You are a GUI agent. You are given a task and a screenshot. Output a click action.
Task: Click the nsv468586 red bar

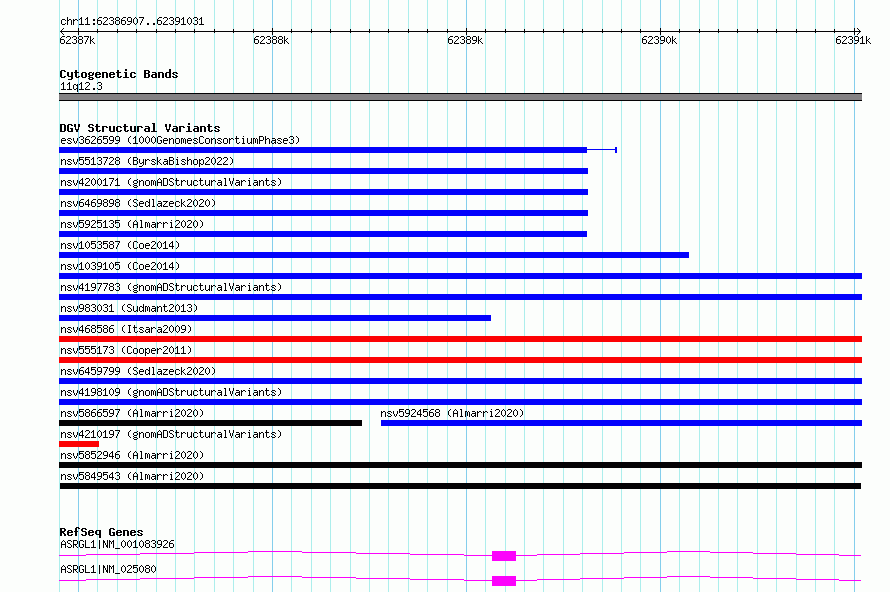[x=460, y=339]
